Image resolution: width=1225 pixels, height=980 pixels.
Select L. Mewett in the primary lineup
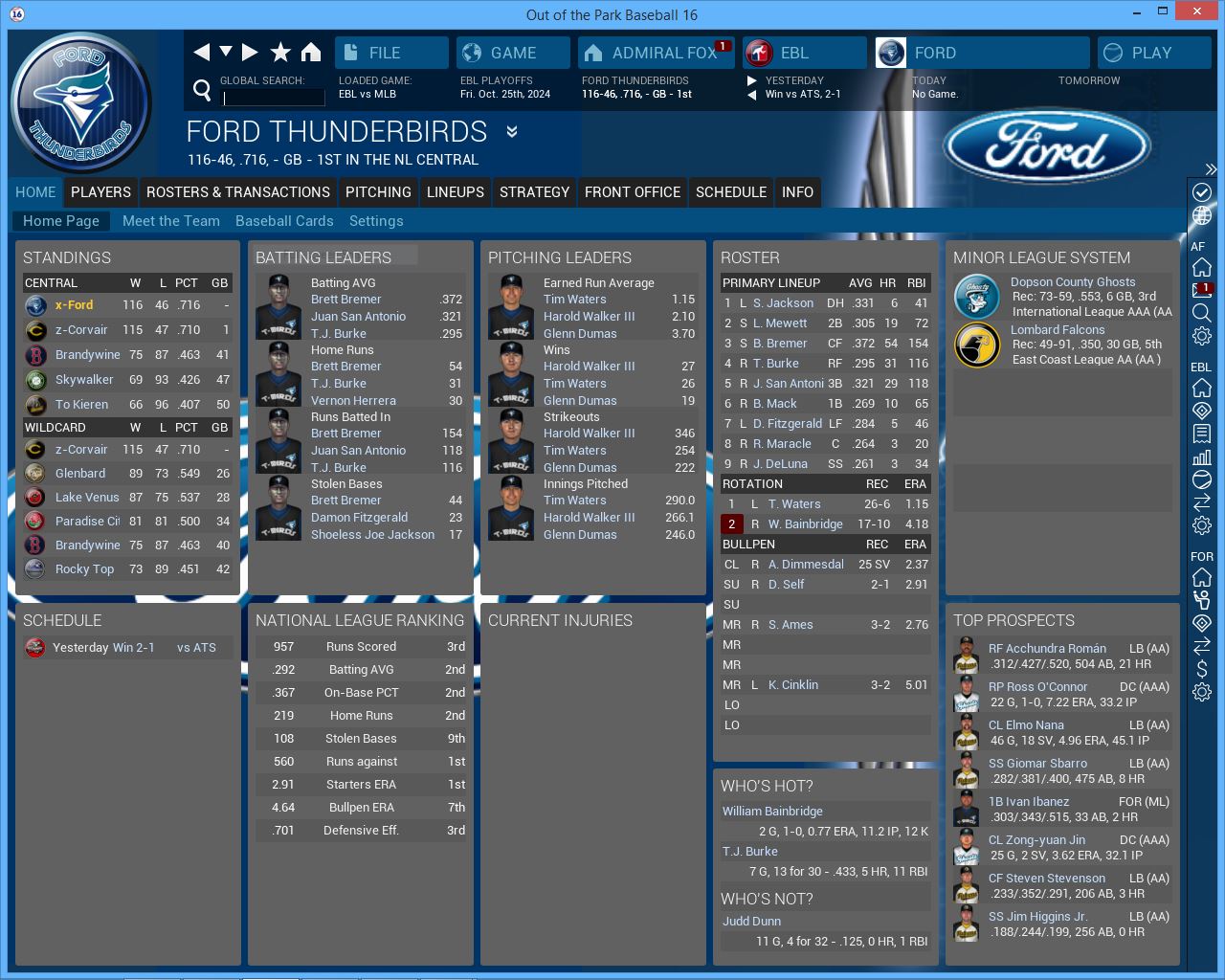[x=780, y=323]
